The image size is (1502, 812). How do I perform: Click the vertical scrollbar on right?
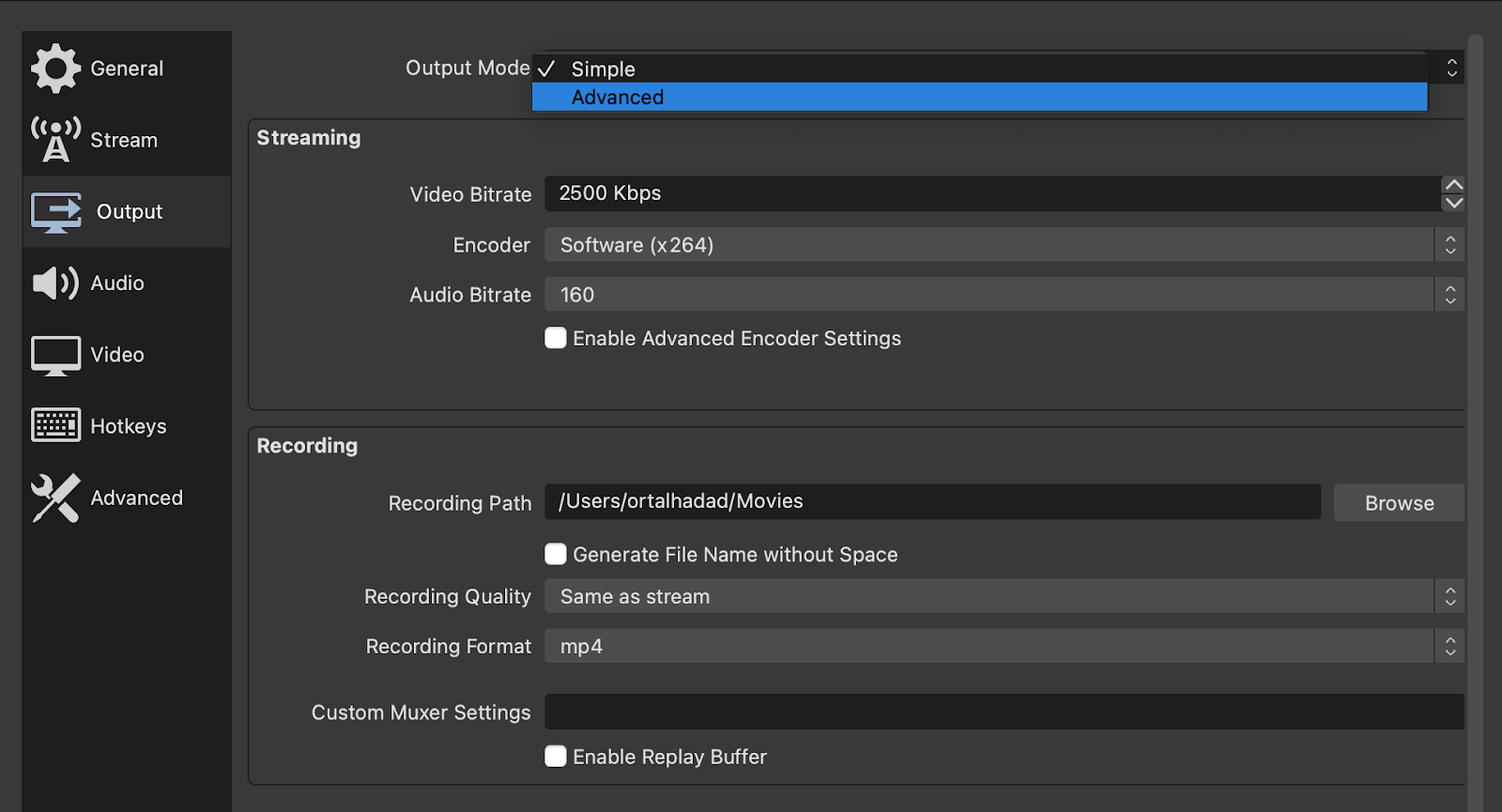point(1476,422)
